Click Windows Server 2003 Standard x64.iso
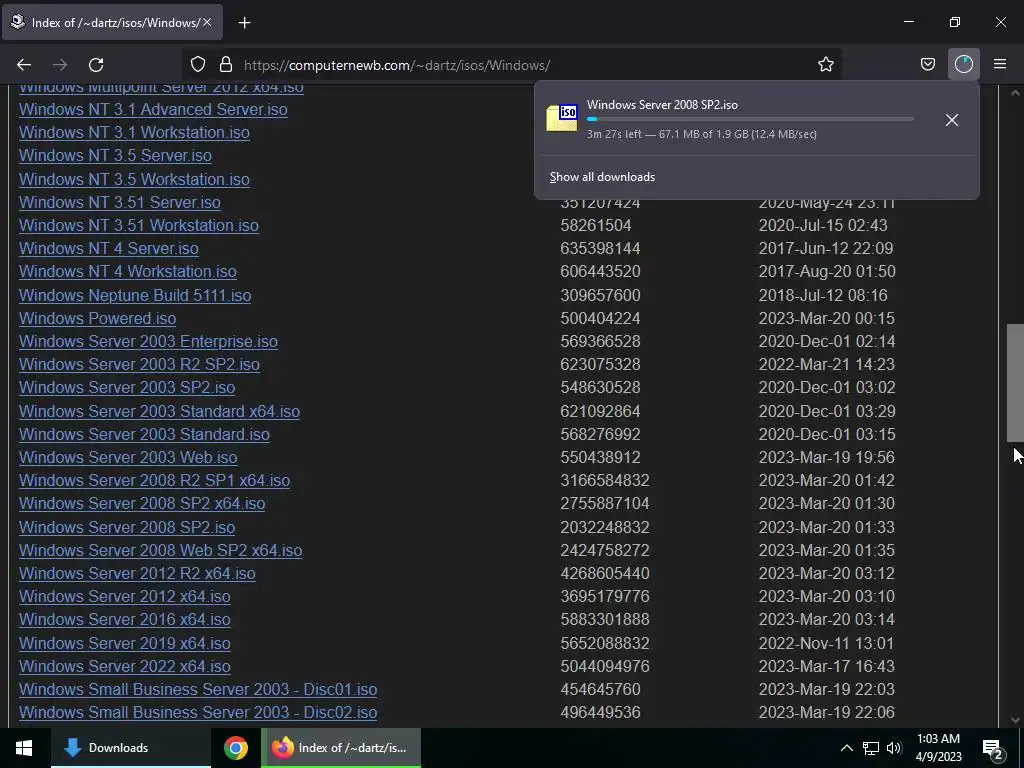 pyautogui.click(x=159, y=411)
